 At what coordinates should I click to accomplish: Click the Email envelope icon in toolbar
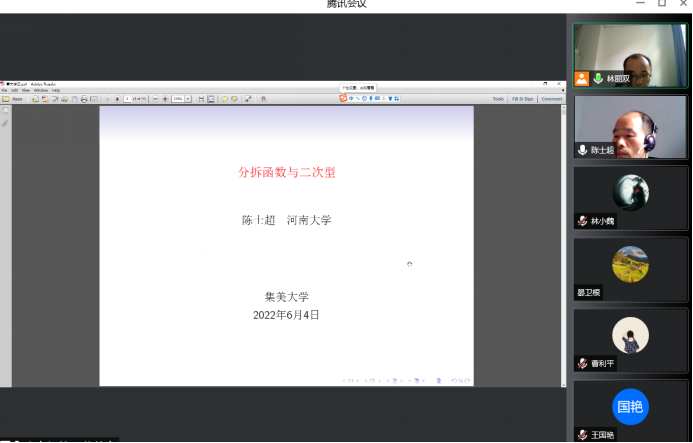click(x=94, y=99)
